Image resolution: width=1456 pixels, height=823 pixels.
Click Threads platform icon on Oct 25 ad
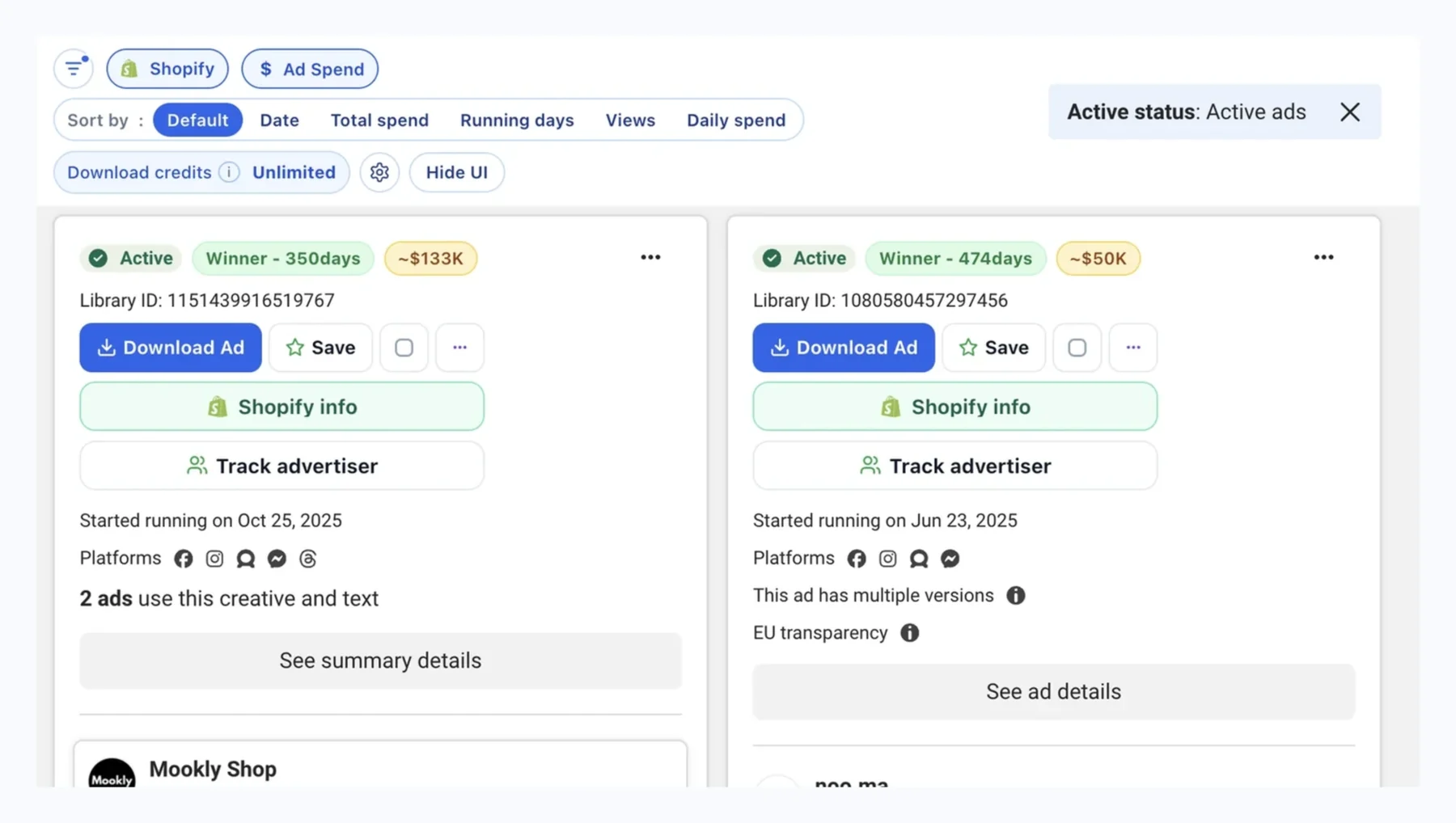click(x=308, y=559)
